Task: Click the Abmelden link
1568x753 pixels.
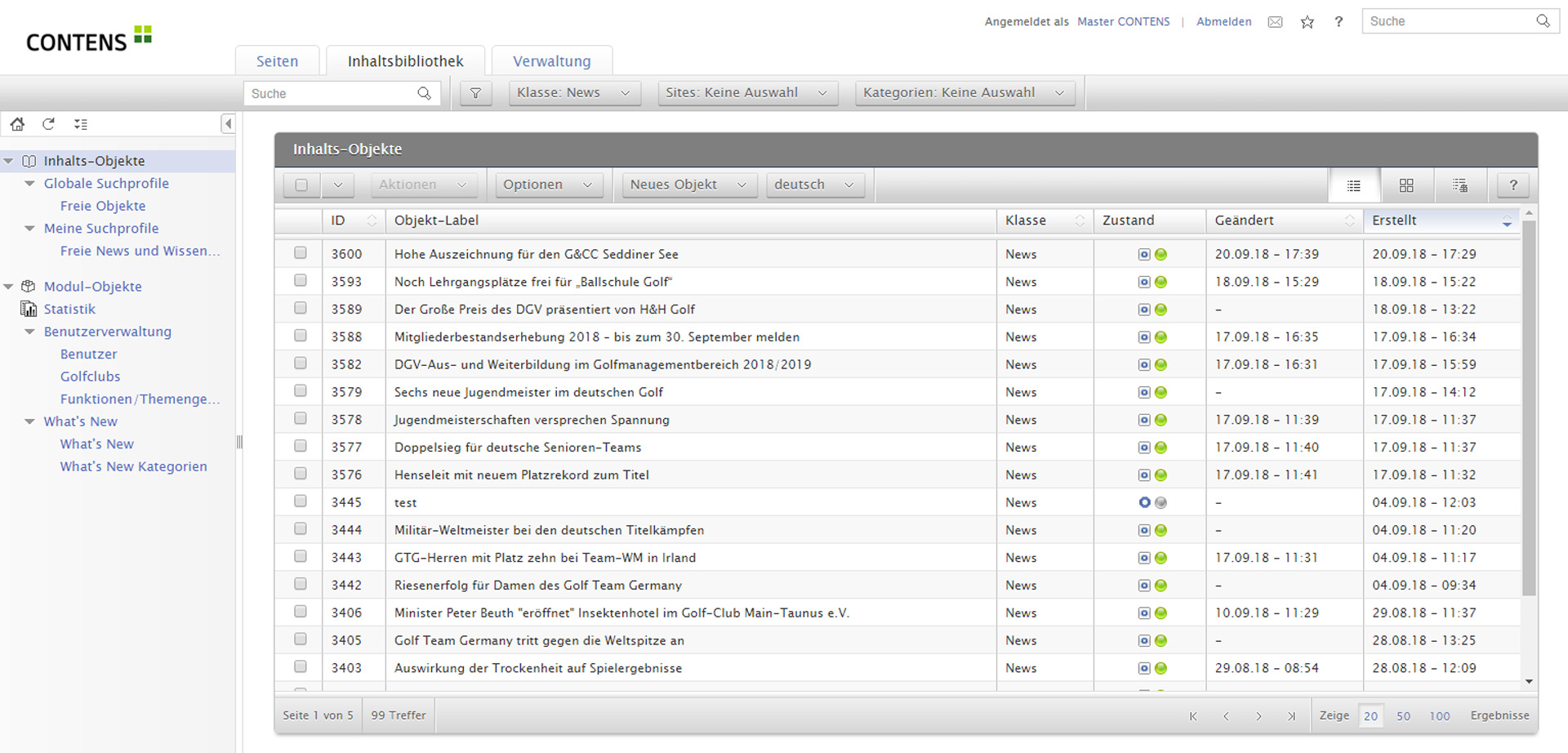Action: coord(1223,22)
